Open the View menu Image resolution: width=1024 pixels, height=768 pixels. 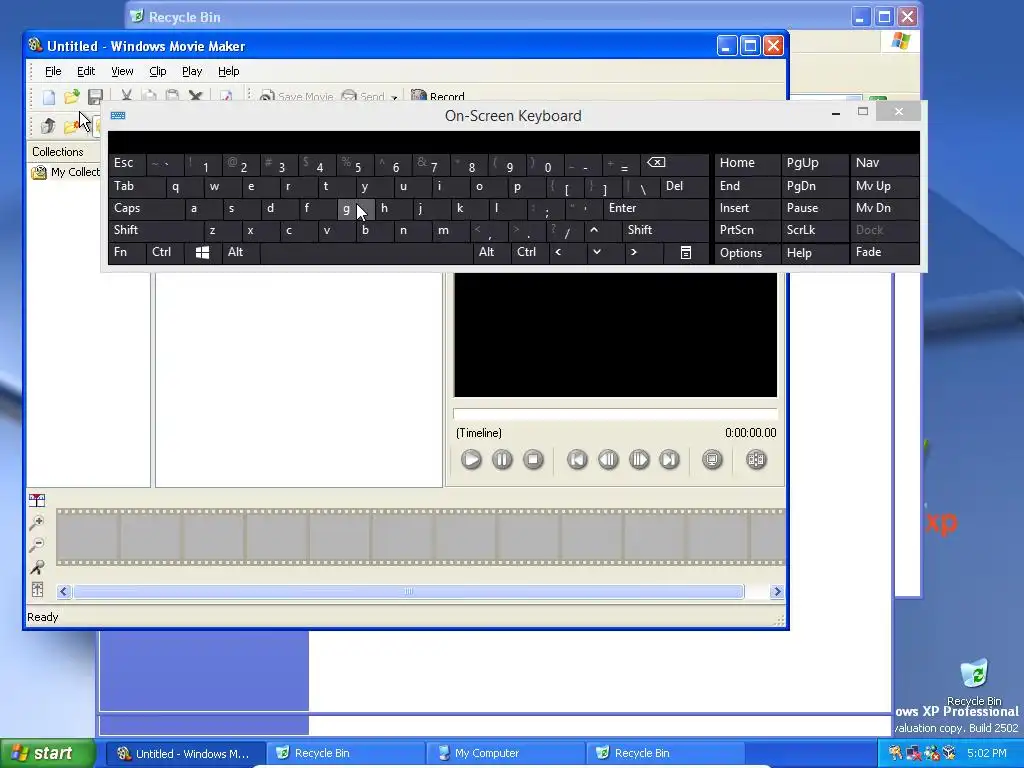tap(122, 71)
